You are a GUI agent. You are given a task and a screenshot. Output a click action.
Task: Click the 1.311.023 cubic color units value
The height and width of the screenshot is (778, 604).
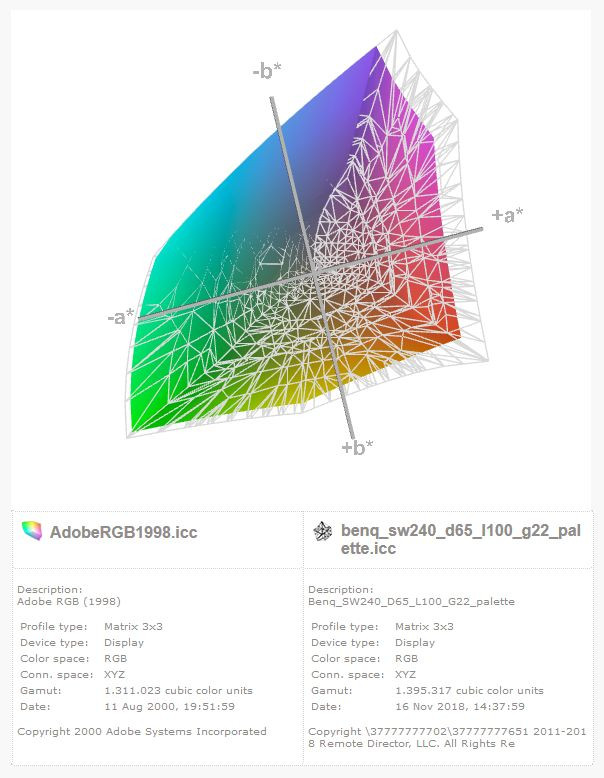(x=179, y=690)
